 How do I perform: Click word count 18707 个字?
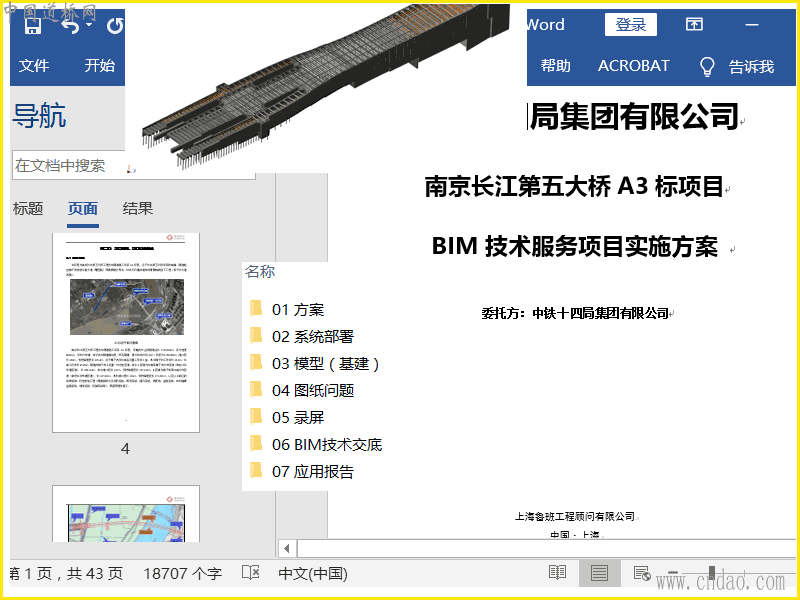183,574
